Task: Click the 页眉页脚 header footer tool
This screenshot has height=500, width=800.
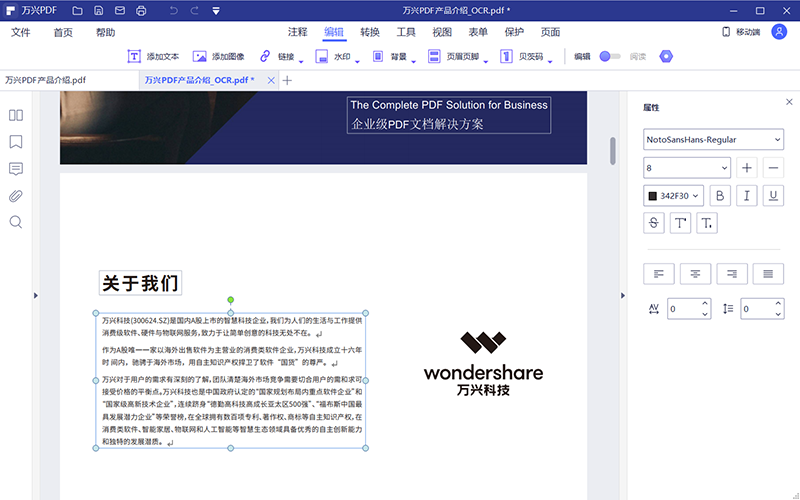Action: click(454, 56)
